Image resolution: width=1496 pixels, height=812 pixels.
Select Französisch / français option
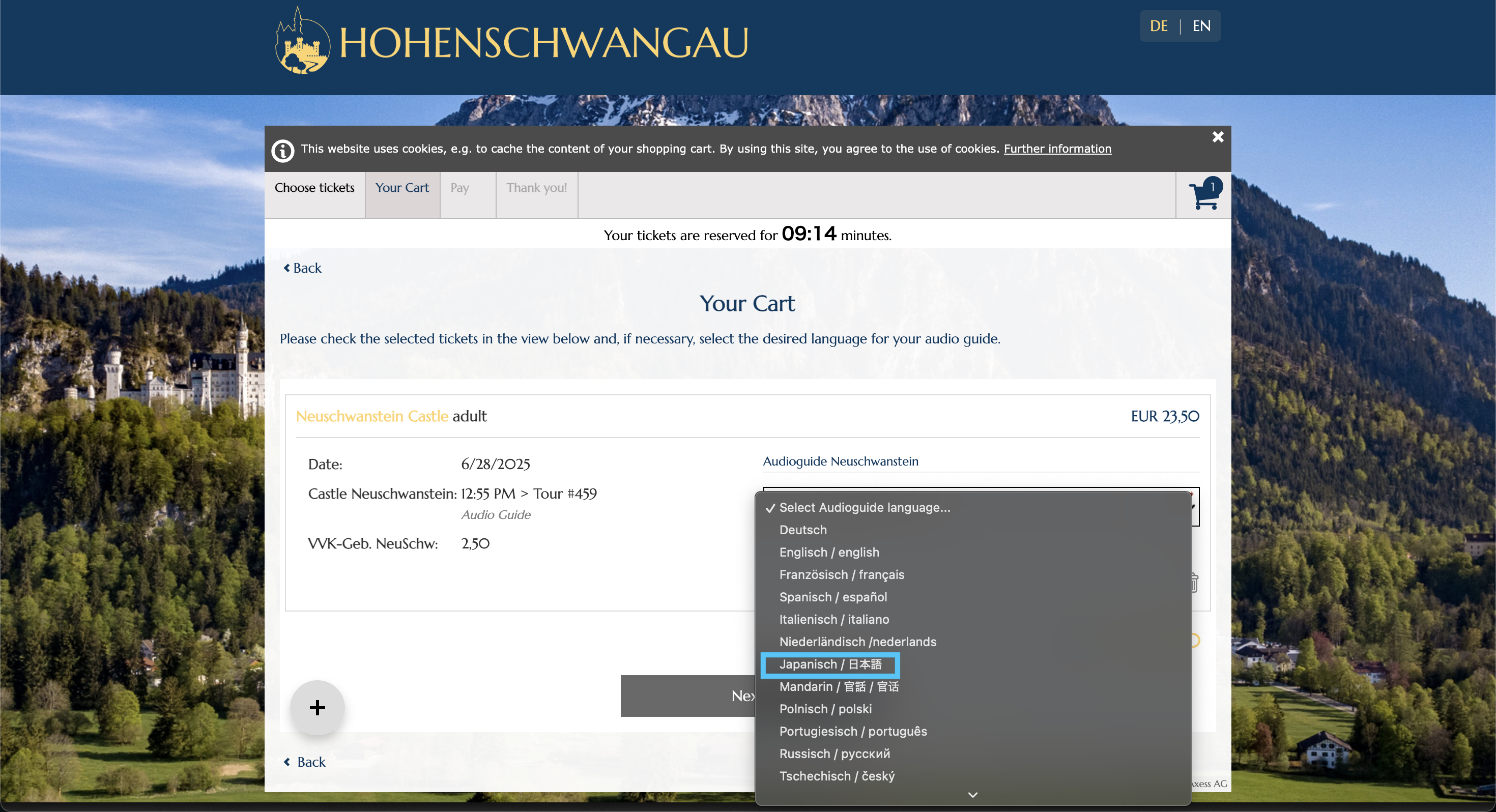tap(973, 574)
